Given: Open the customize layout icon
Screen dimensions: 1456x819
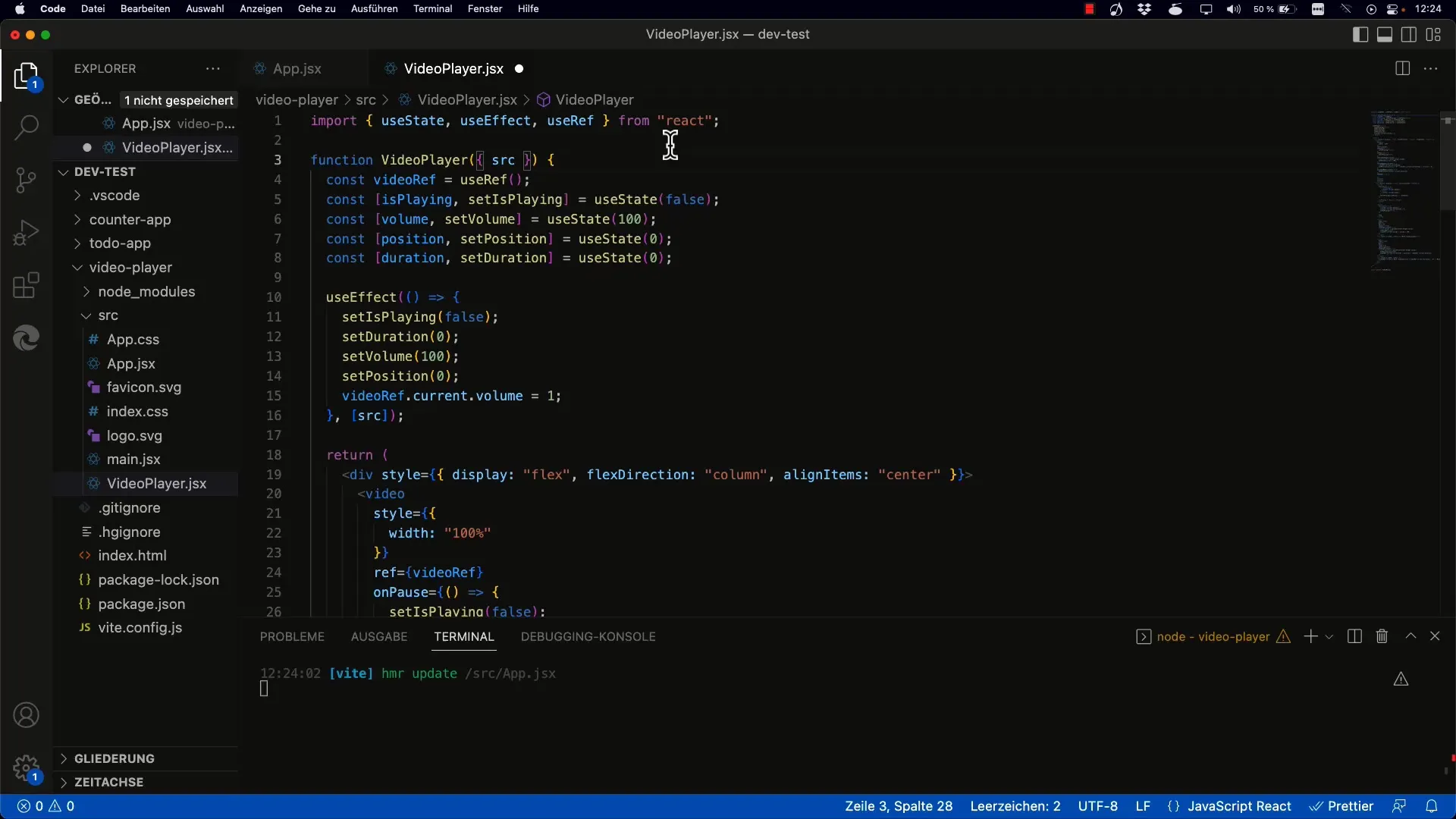Looking at the screenshot, I should [1433, 34].
